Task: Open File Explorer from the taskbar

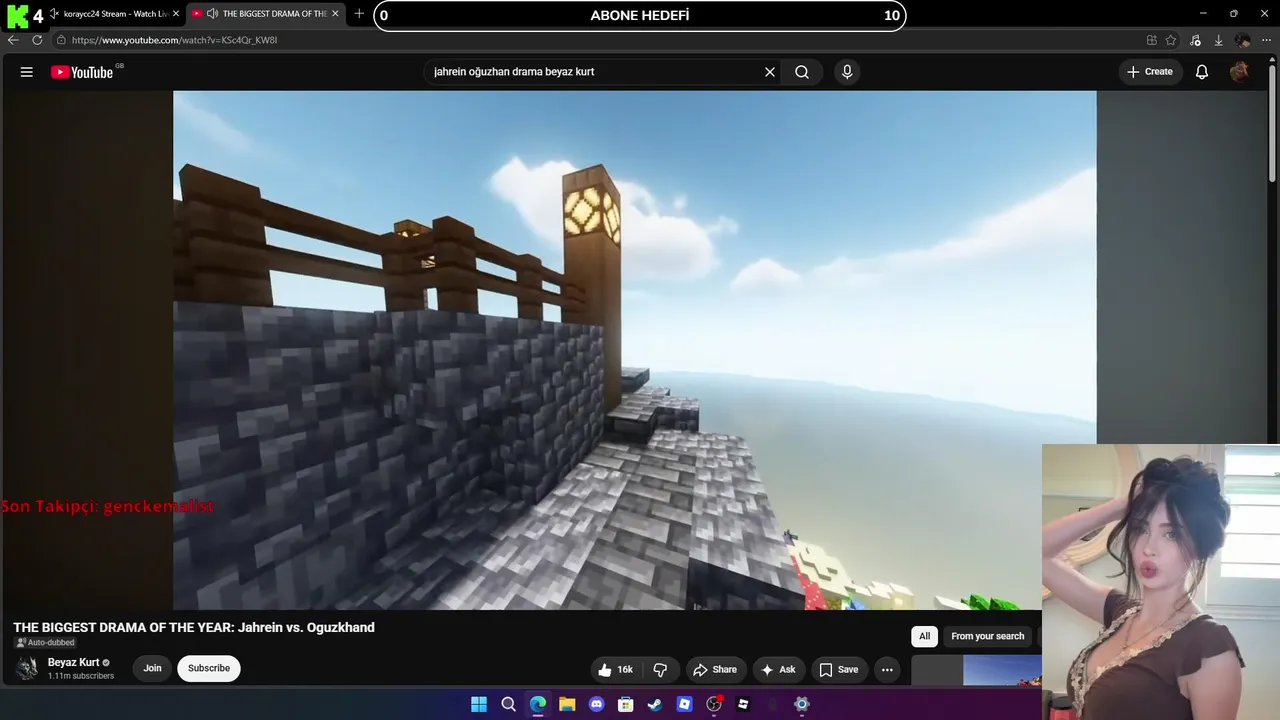Action: (567, 704)
